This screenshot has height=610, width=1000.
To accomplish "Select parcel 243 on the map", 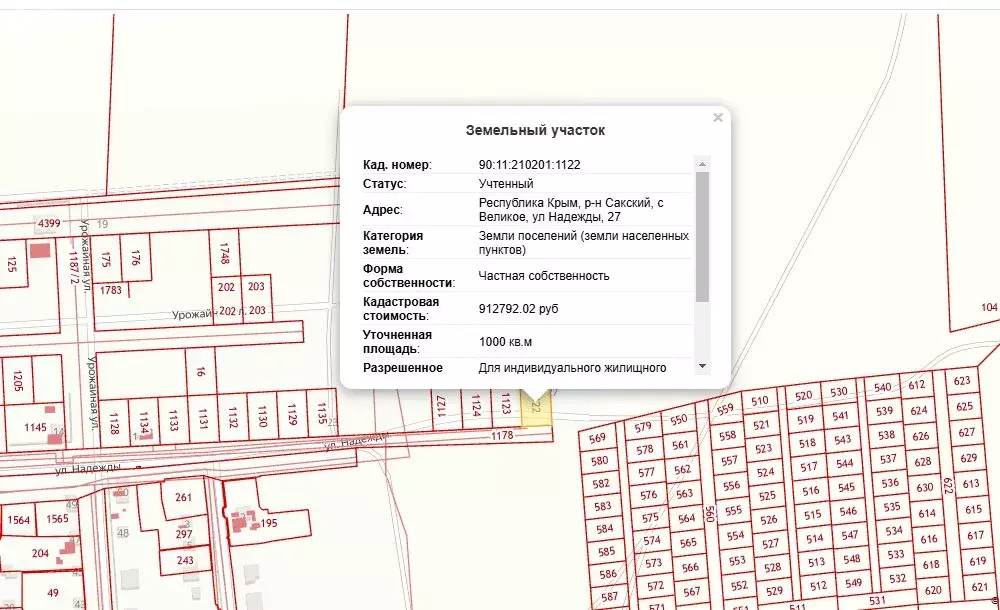I will tap(185, 560).
